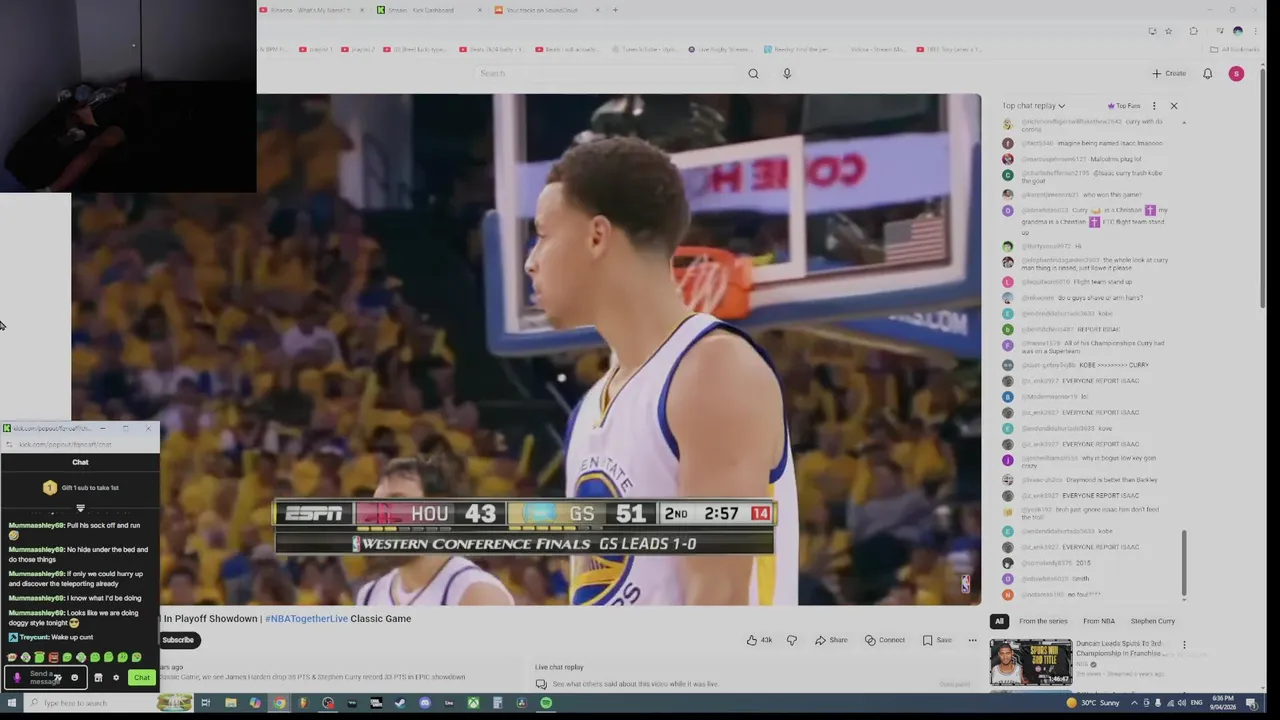Like the video with thumbs up 43k
This screenshot has width=1280, height=720.
pos(759,640)
